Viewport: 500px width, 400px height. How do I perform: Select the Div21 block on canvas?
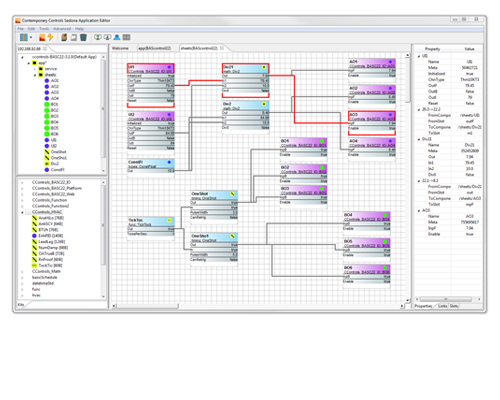point(246,80)
